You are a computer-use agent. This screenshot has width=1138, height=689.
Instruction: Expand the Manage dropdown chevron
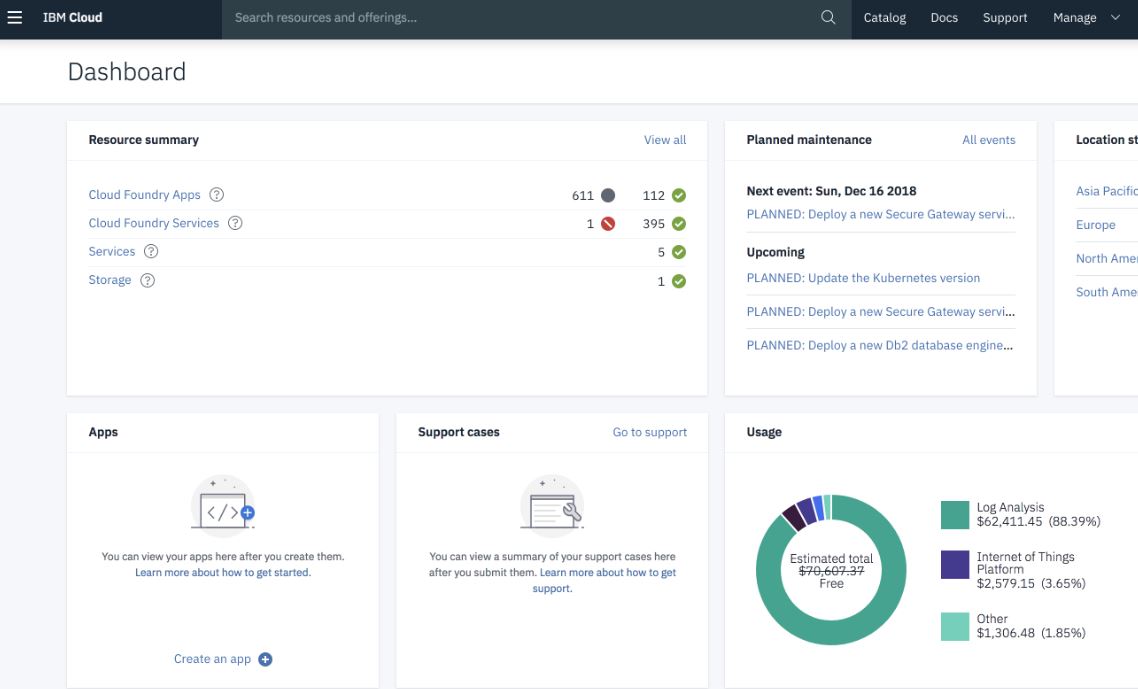pyautogui.click(x=1116, y=17)
